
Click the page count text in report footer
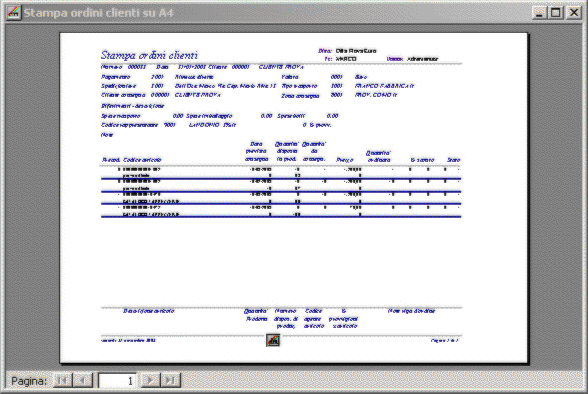[445, 340]
